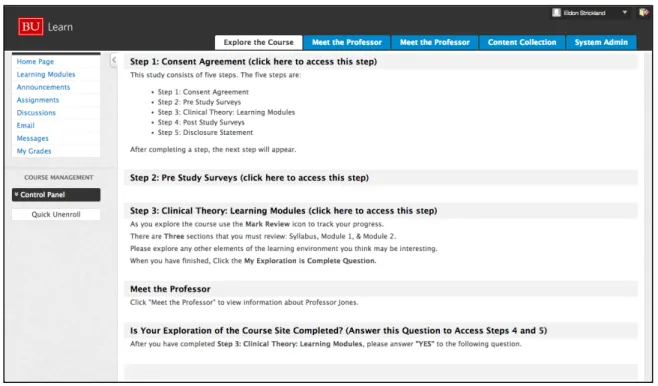Open Step 1: Consent Agreement heading

(253, 62)
